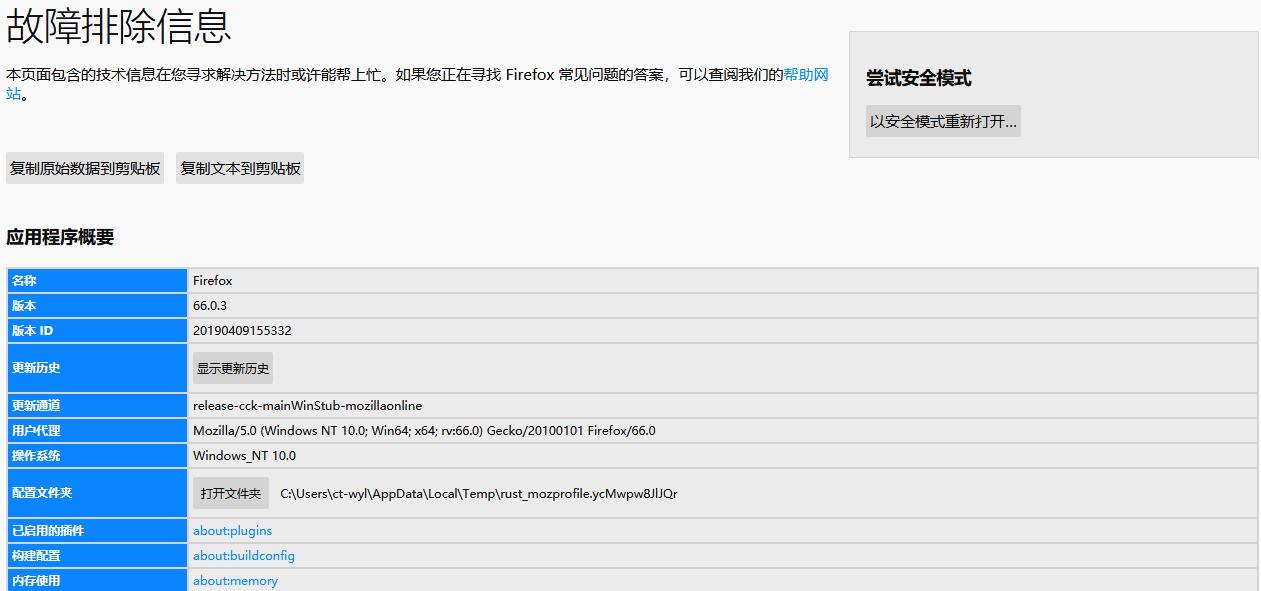Click the 应用程序概要 section heading
The image size is (1261, 591).
(60, 237)
